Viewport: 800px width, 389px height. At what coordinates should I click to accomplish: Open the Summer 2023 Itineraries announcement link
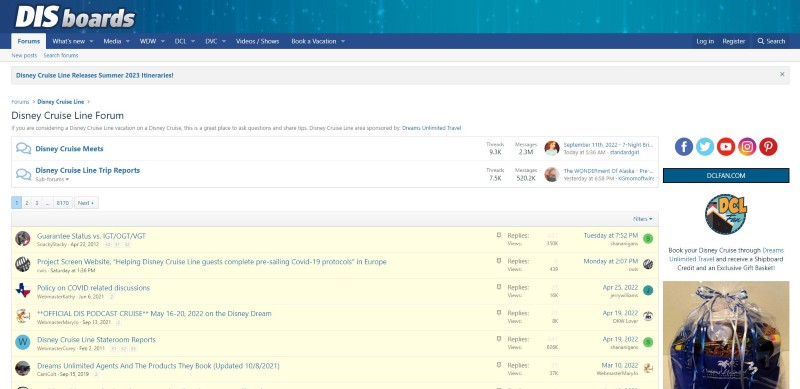94,75
